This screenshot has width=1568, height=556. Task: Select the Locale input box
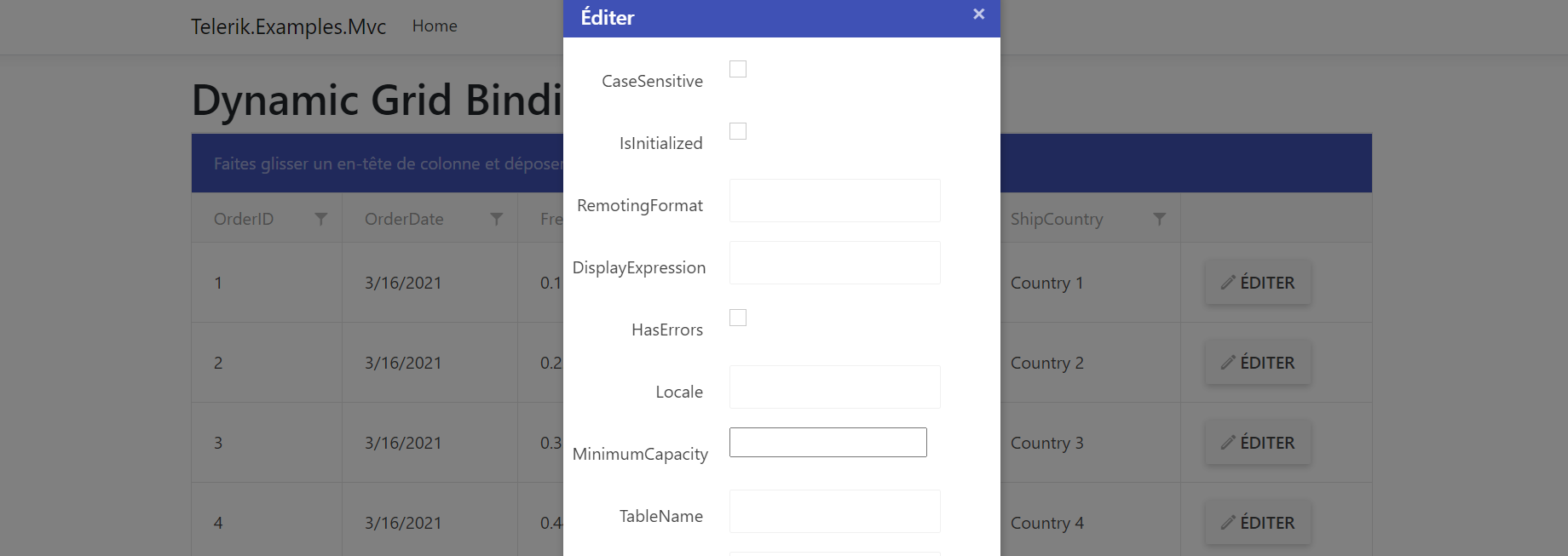click(834, 387)
